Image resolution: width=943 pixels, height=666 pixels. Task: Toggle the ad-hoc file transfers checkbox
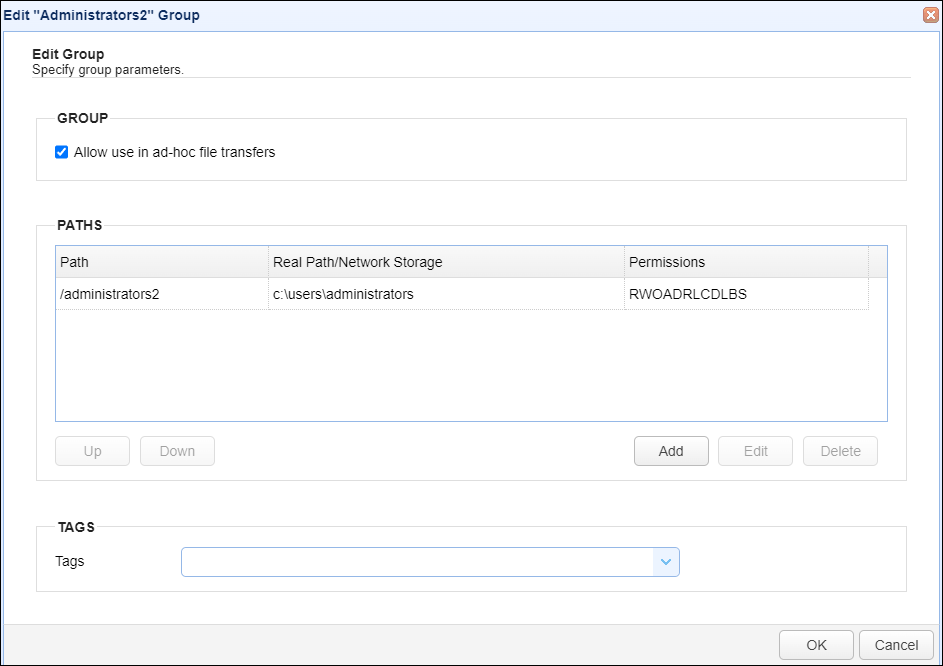click(62, 152)
